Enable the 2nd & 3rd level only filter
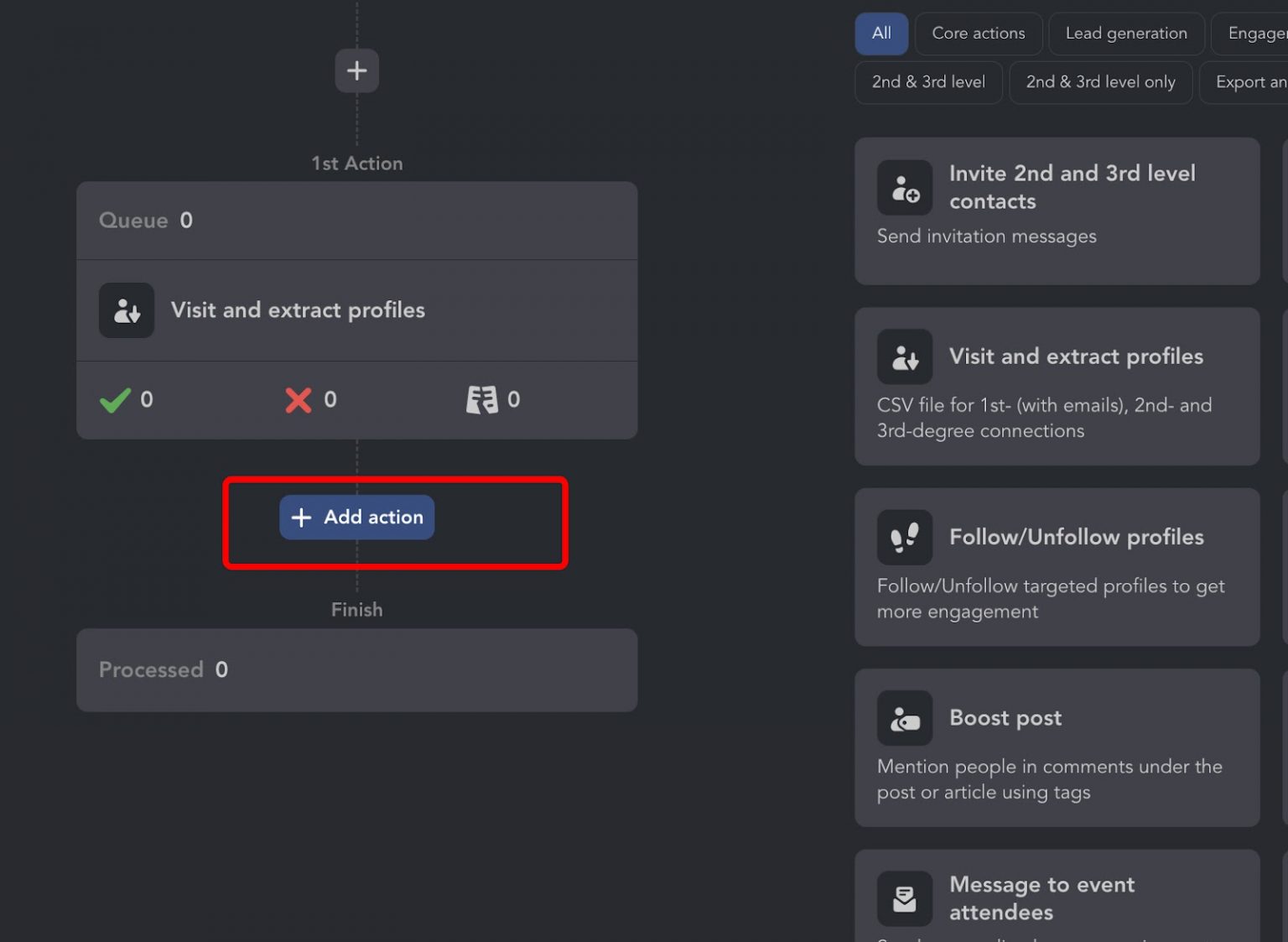 1101,82
